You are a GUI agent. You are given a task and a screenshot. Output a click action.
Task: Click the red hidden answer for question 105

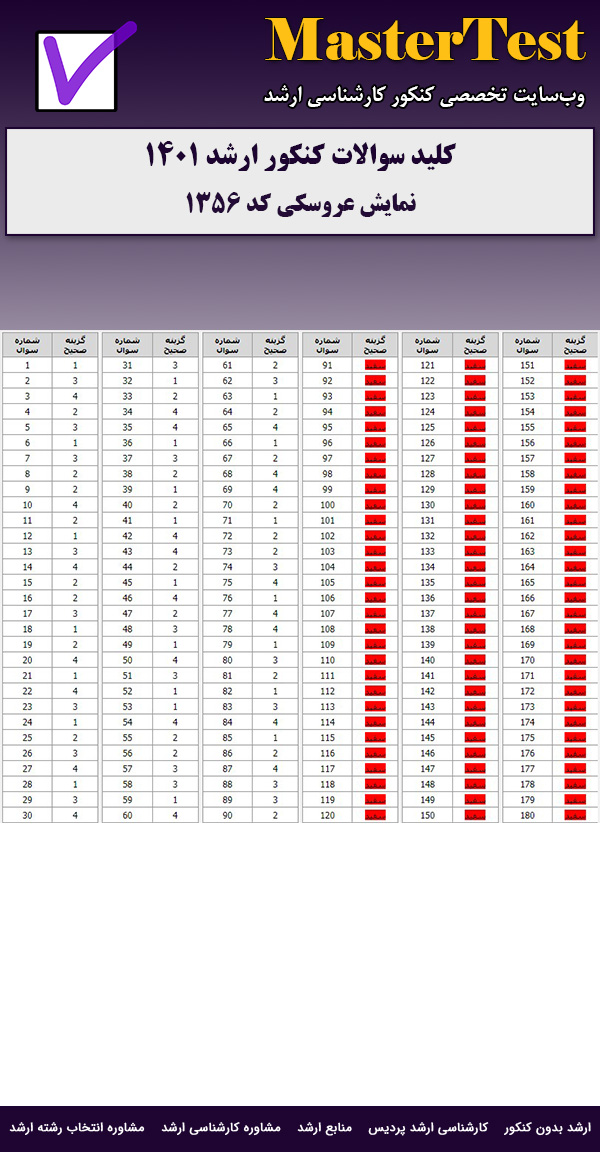pyautogui.click(x=375, y=582)
